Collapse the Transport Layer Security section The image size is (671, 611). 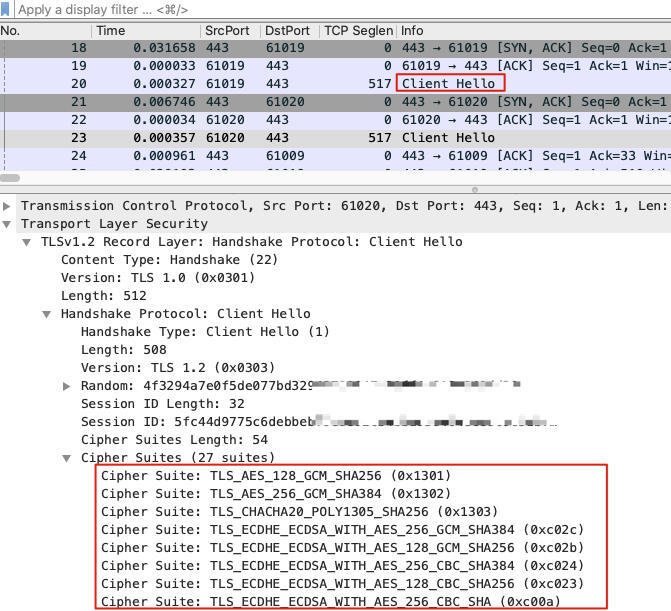9,224
